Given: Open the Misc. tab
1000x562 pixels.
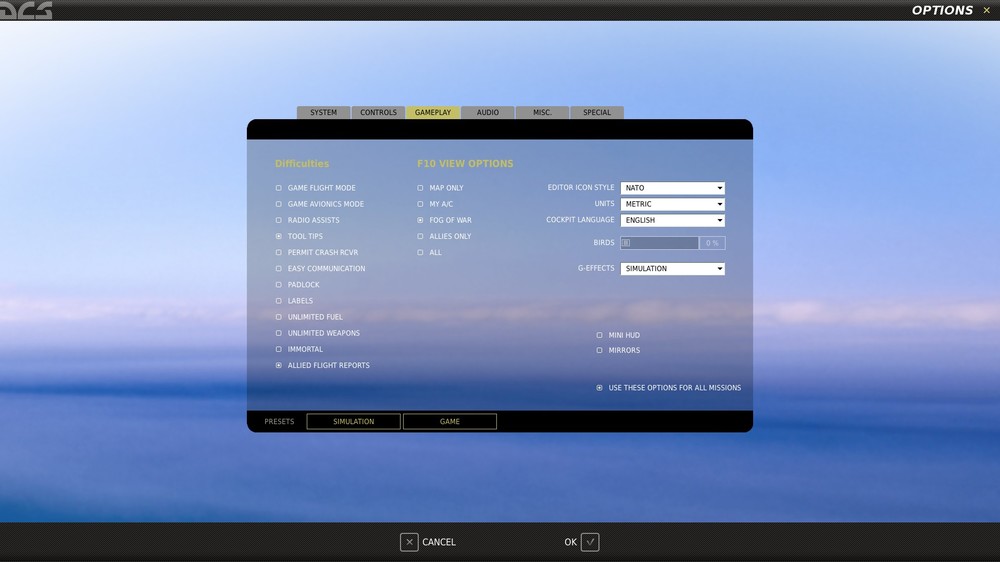Looking at the screenshot, I should [x=542, y=112].
